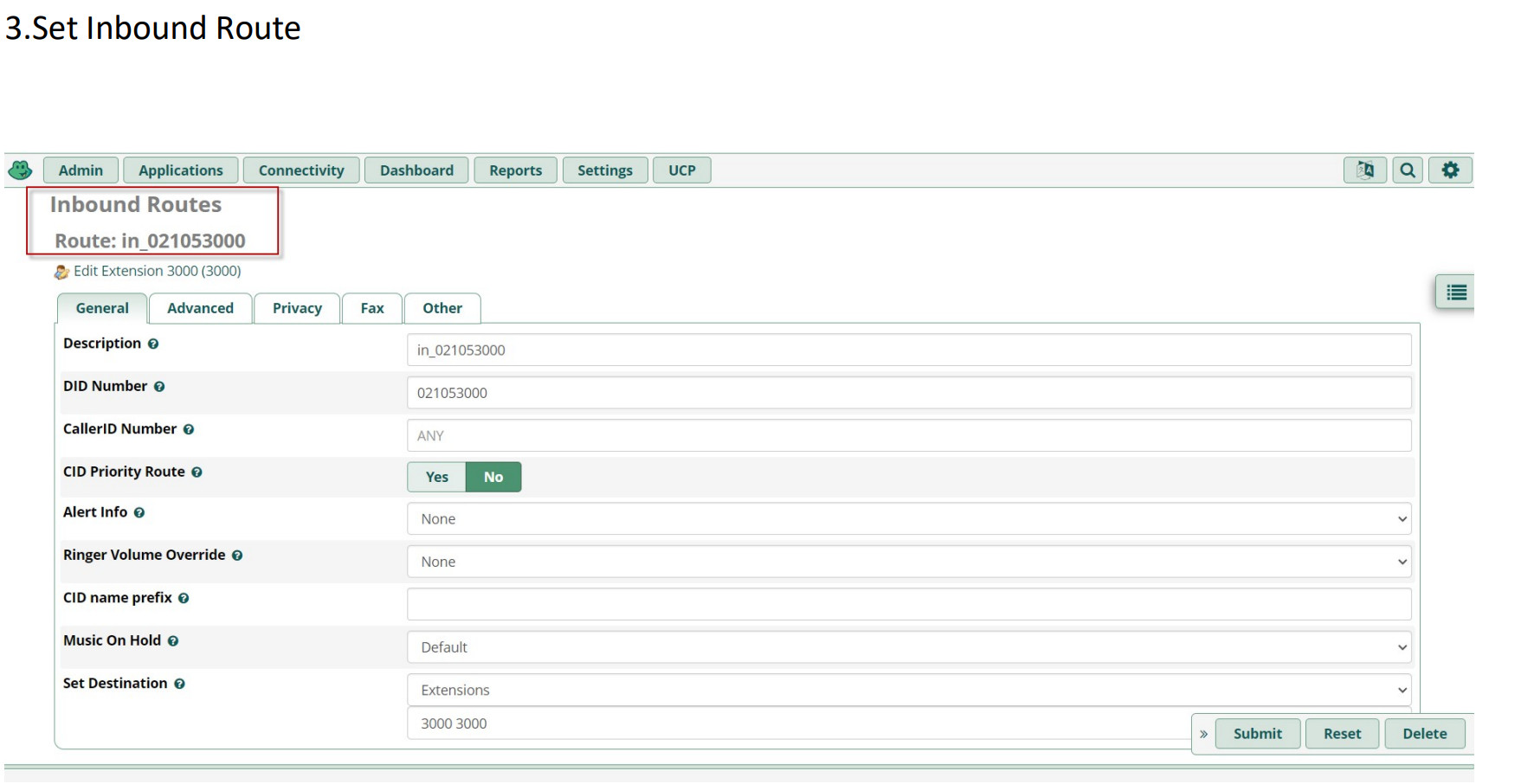
Task: Show help for Ringer Volume Override
Action: 237,556
